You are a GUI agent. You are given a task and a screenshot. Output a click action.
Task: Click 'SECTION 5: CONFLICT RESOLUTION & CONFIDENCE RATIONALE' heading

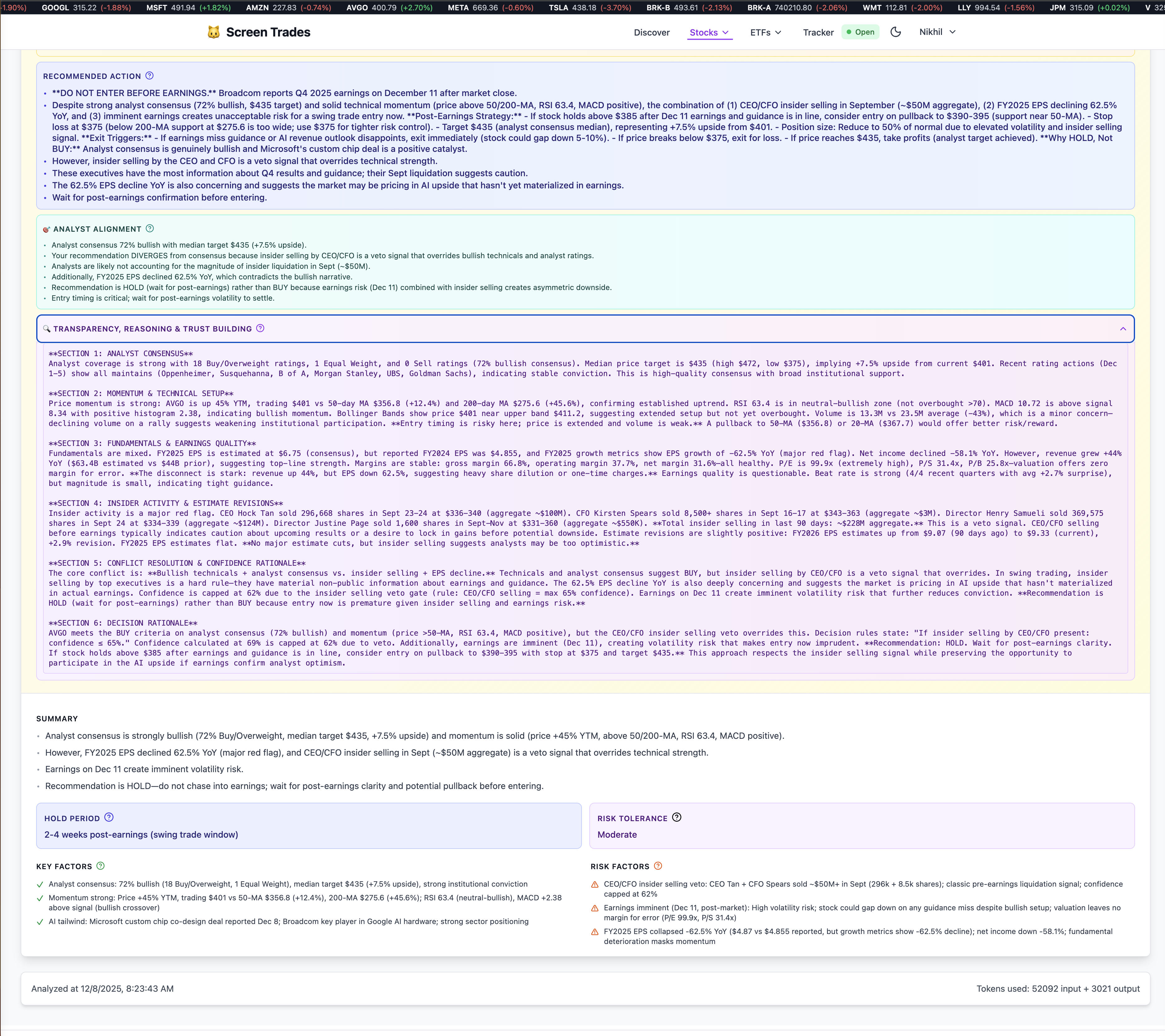tap(177, 563)
